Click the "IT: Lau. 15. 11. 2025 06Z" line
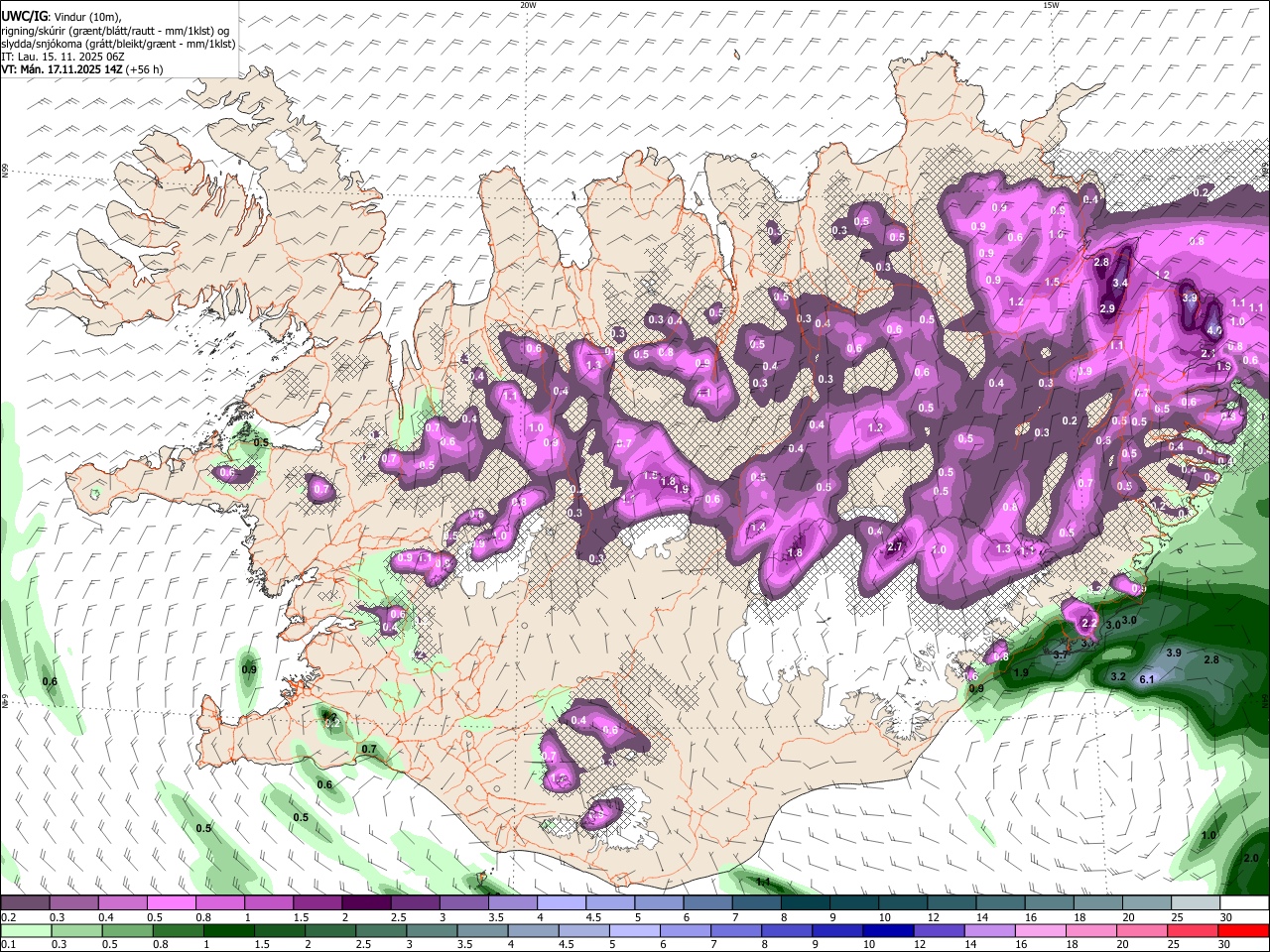The width and height of the screenshot is (1270, 952). [x=63, y=57]
